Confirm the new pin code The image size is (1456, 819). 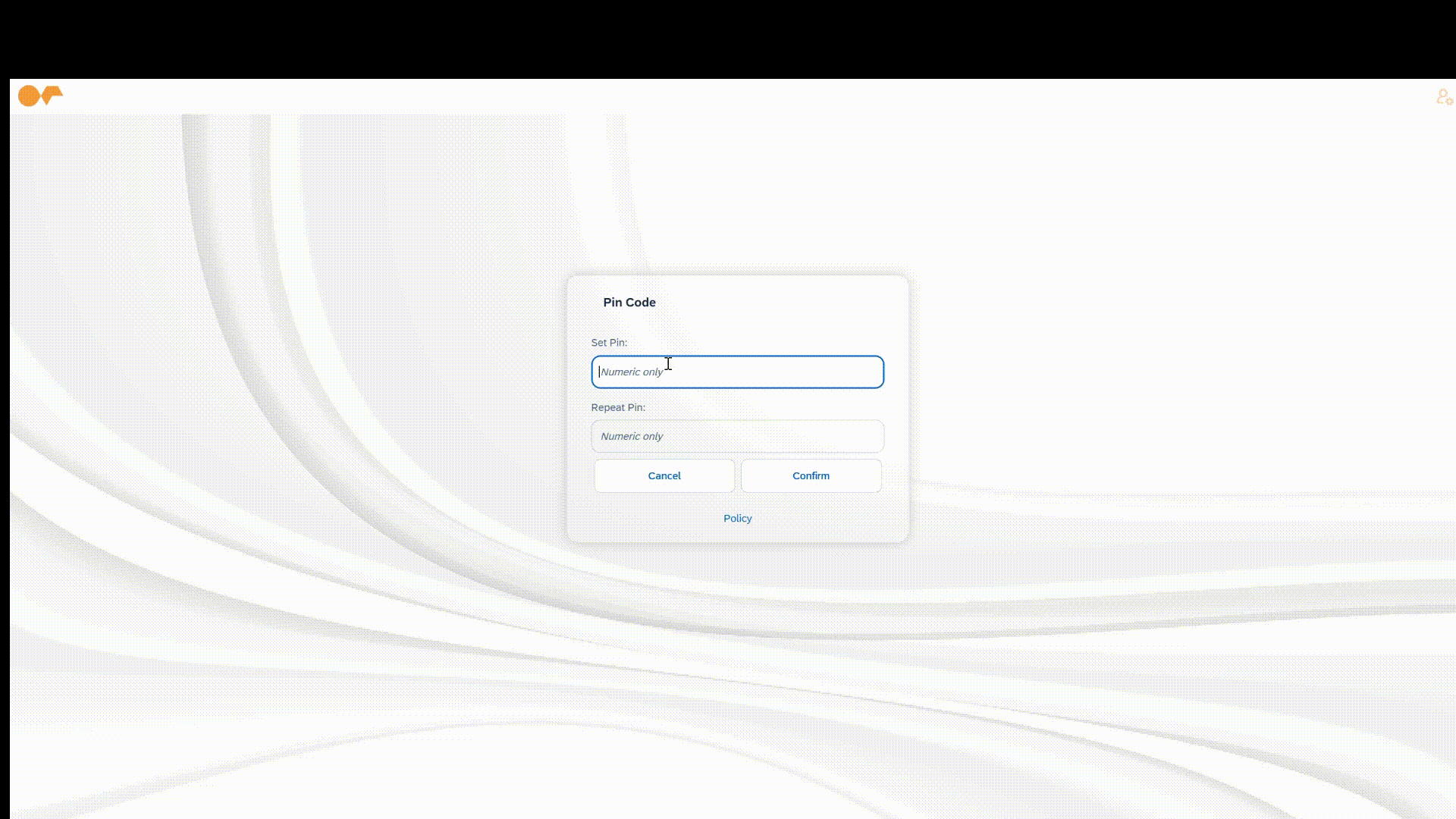(811, 475)
